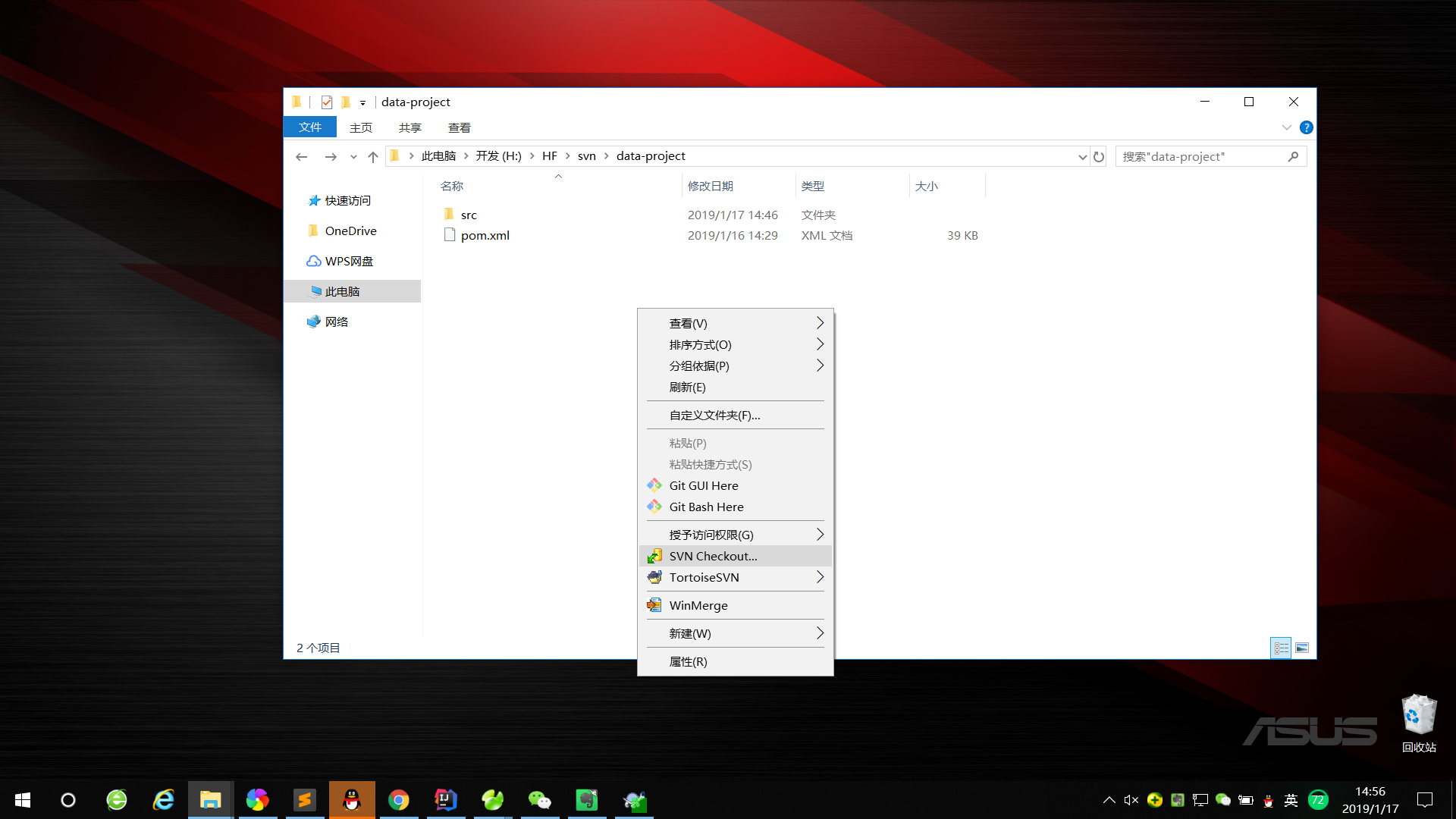
Task: Switch to large icons view layout
Action: coord(1302,648)
